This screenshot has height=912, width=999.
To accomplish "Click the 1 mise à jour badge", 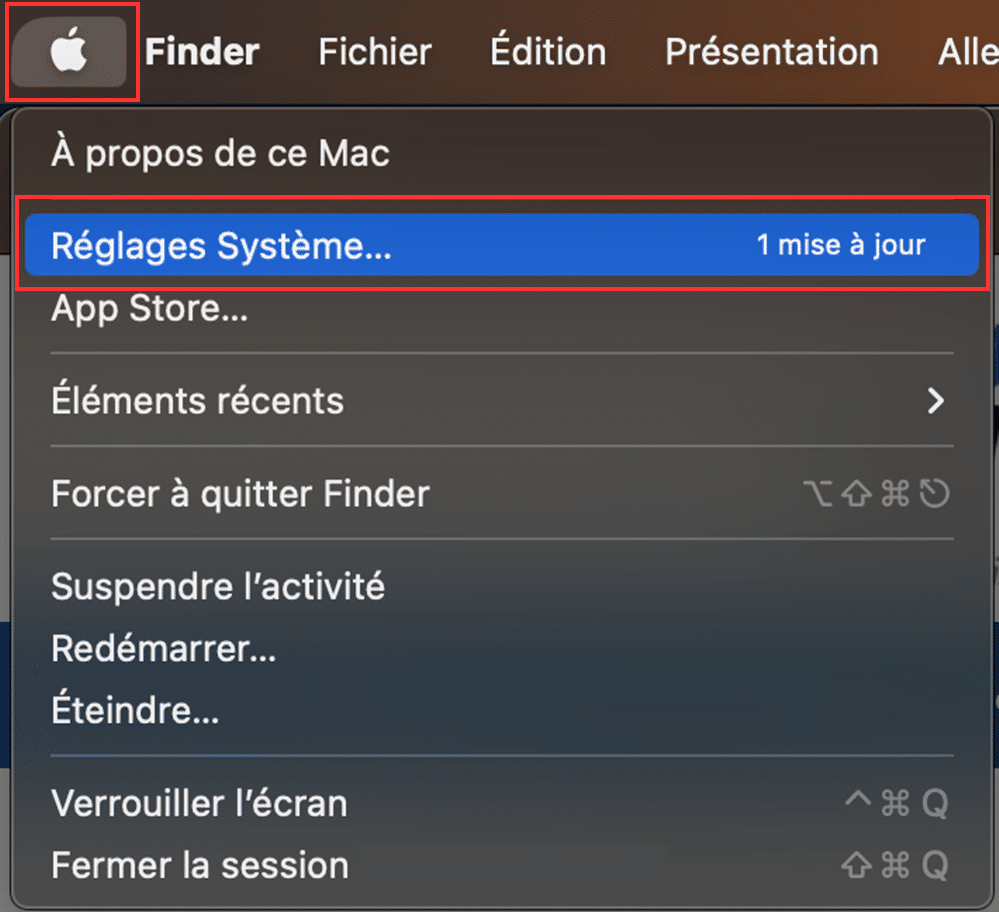I will (x=840, y=245).
